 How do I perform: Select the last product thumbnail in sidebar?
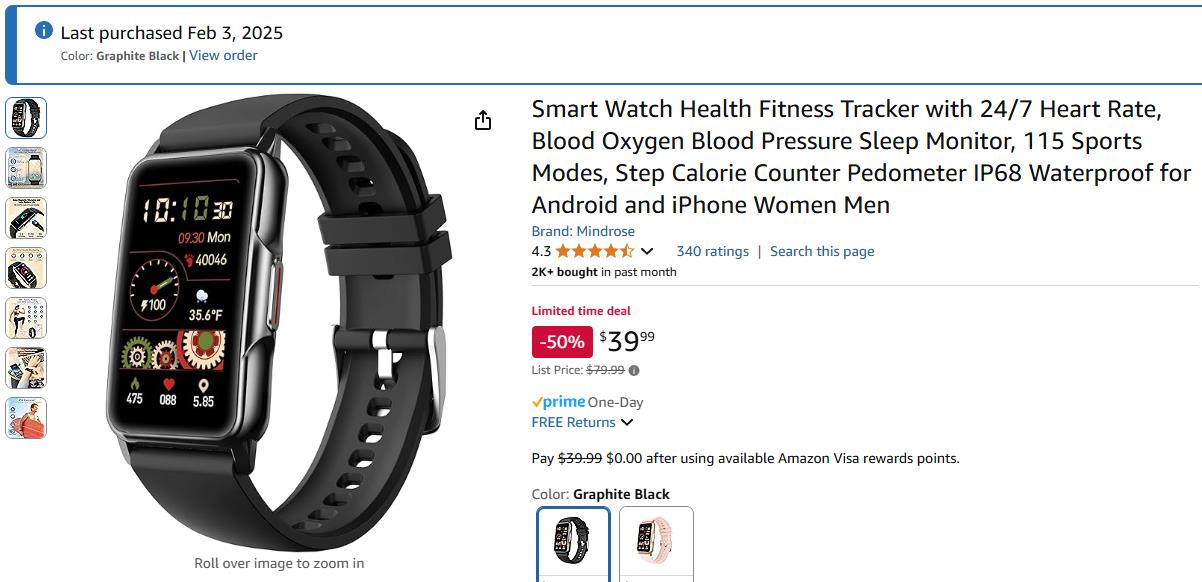26,418
